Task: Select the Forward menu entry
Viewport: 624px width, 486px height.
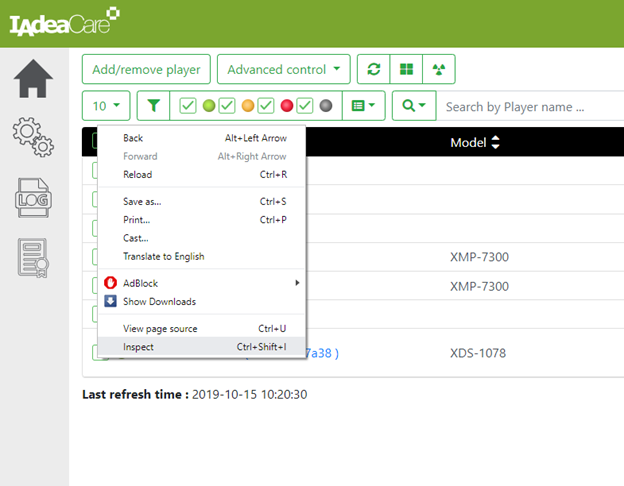Action: coord(202,156)
